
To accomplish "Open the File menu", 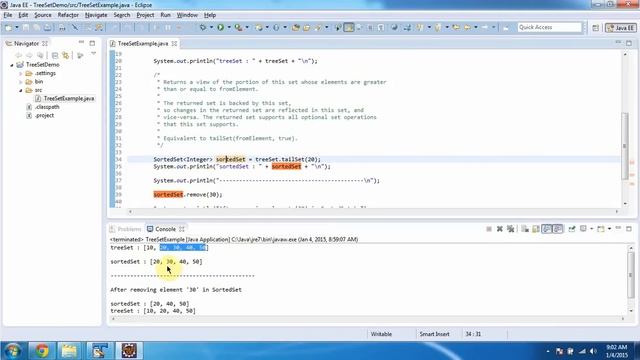I will pos(8,15).
